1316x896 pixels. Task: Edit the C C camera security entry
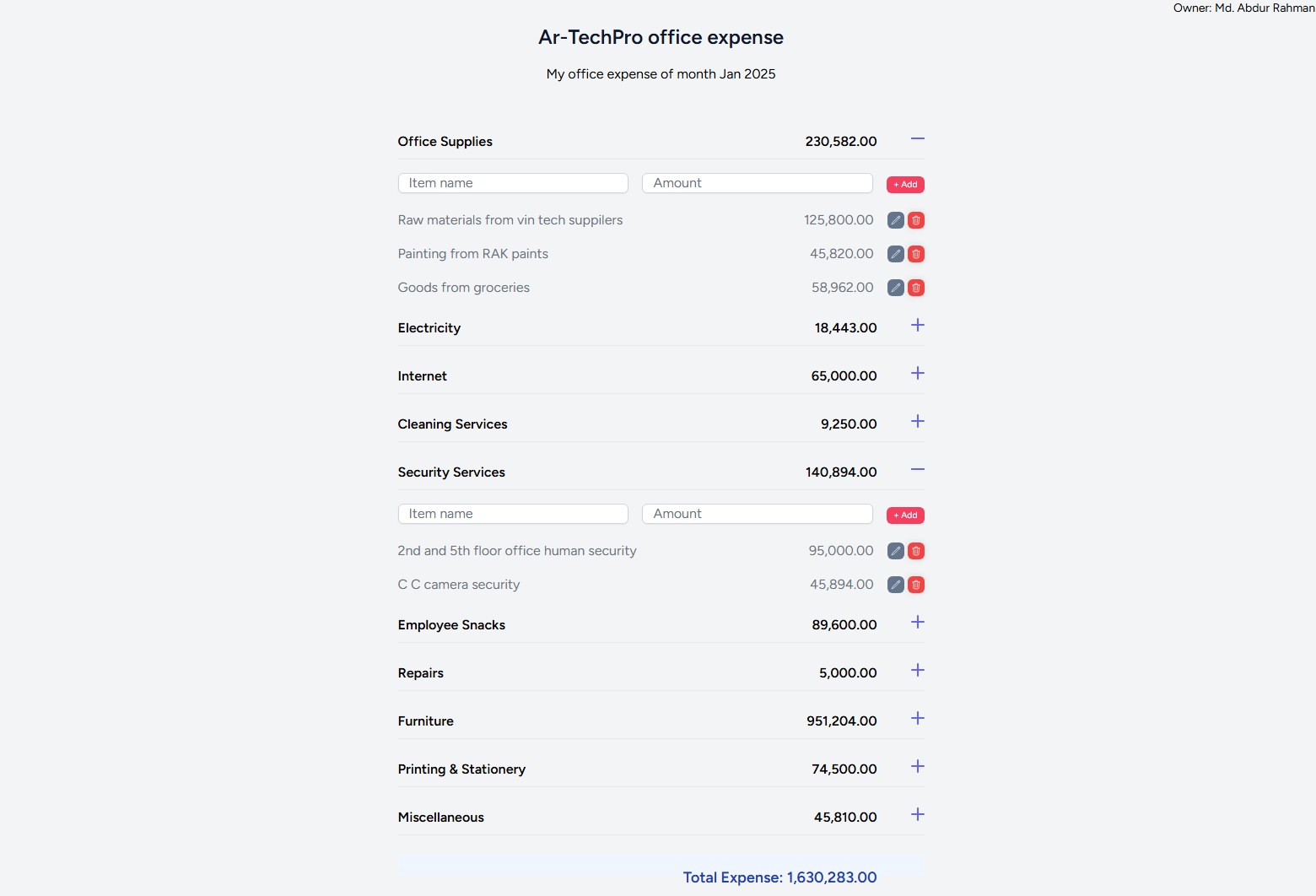(x=896, y=585)
